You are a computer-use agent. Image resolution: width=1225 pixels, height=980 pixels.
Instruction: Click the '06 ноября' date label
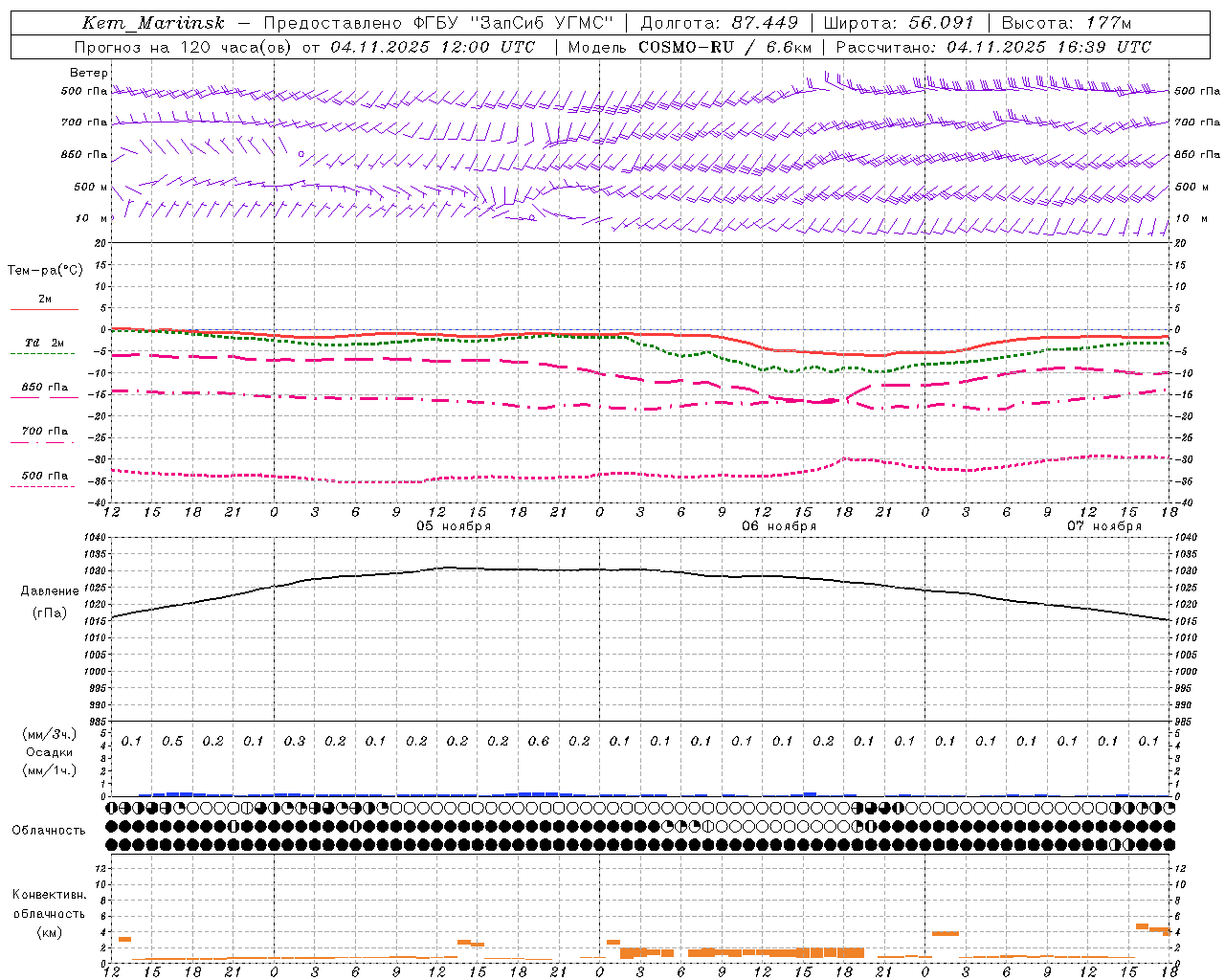779,526
